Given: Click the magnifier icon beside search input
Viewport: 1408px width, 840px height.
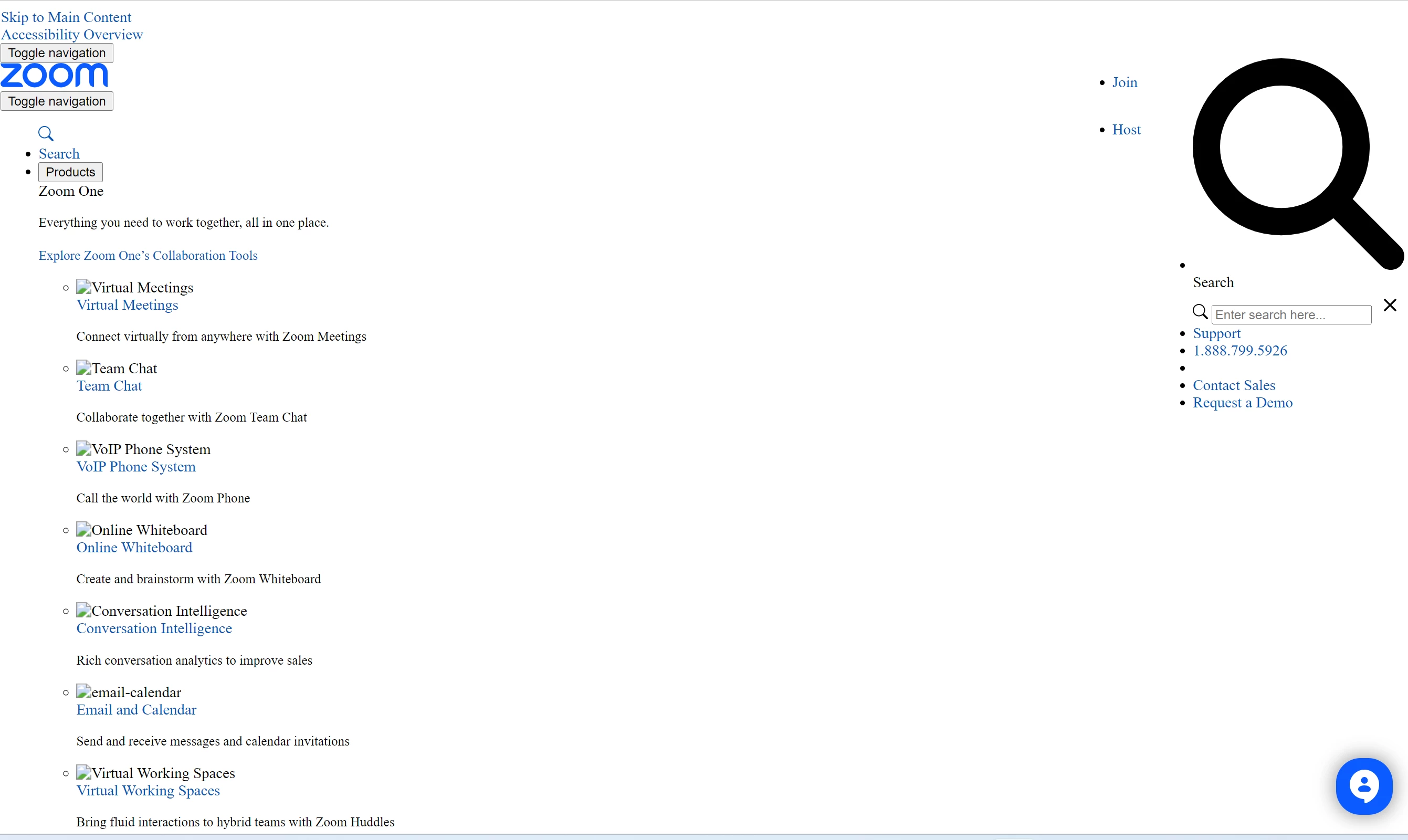Looking at the screenshot, I should (1200, 312).
